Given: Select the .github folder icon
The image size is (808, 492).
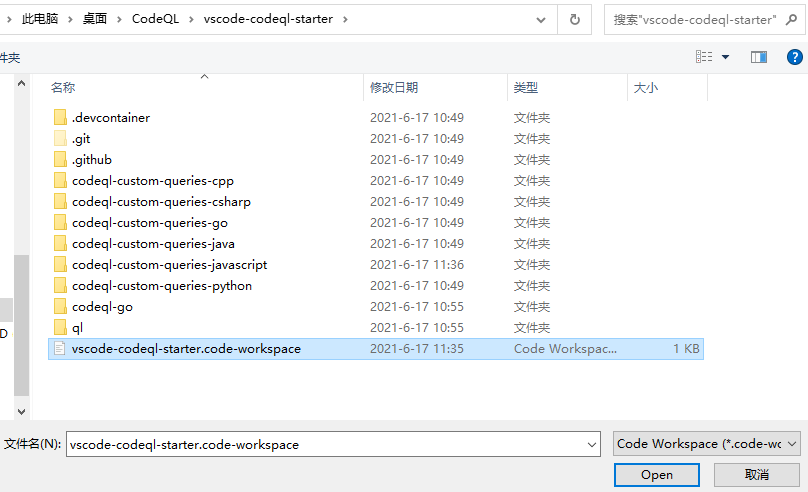Looking at the screenshot, I should coord(60,160).
